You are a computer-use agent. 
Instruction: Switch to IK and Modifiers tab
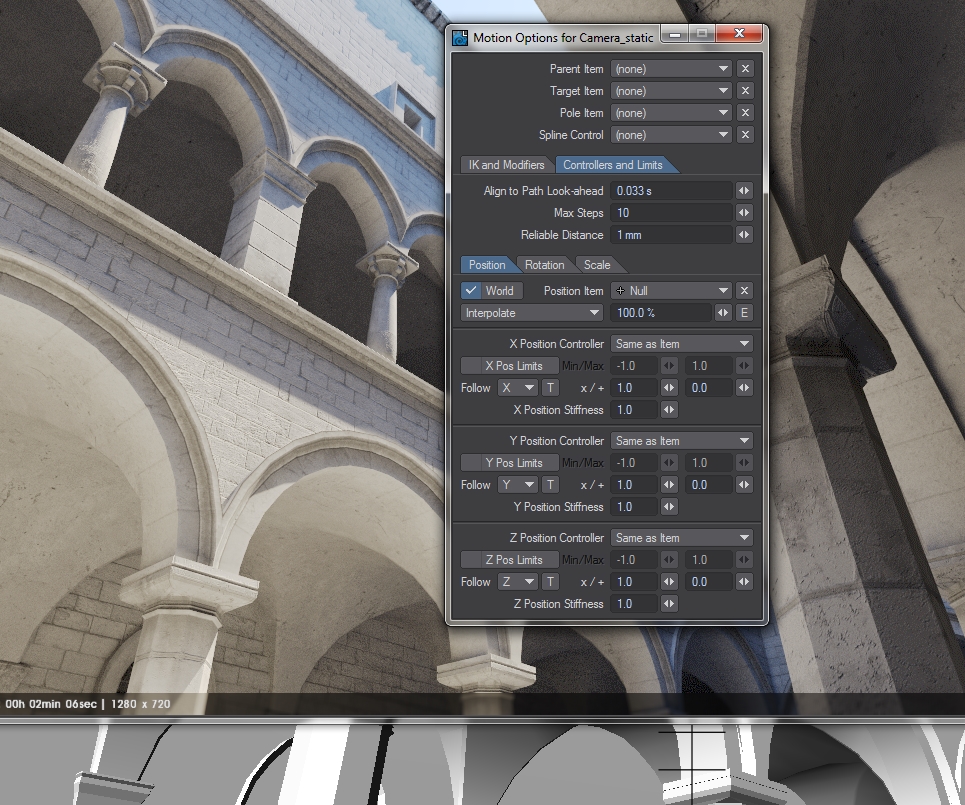point(506,165)
